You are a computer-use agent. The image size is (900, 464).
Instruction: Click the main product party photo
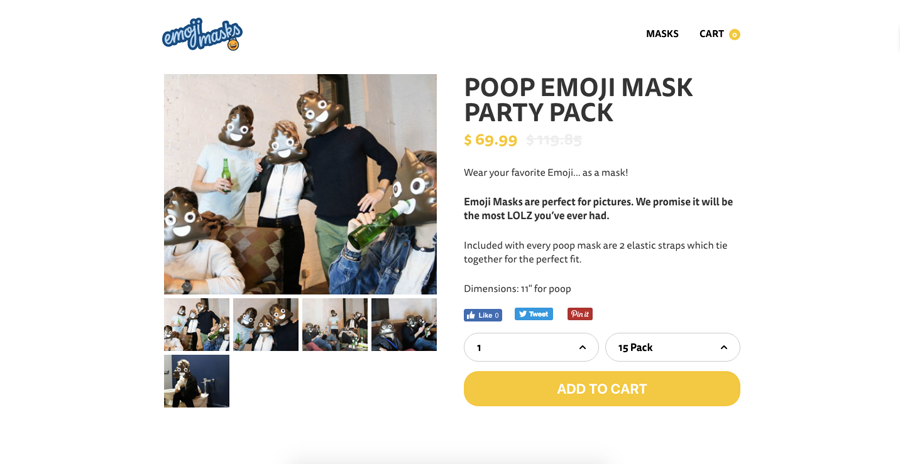[x=300, y=184]
